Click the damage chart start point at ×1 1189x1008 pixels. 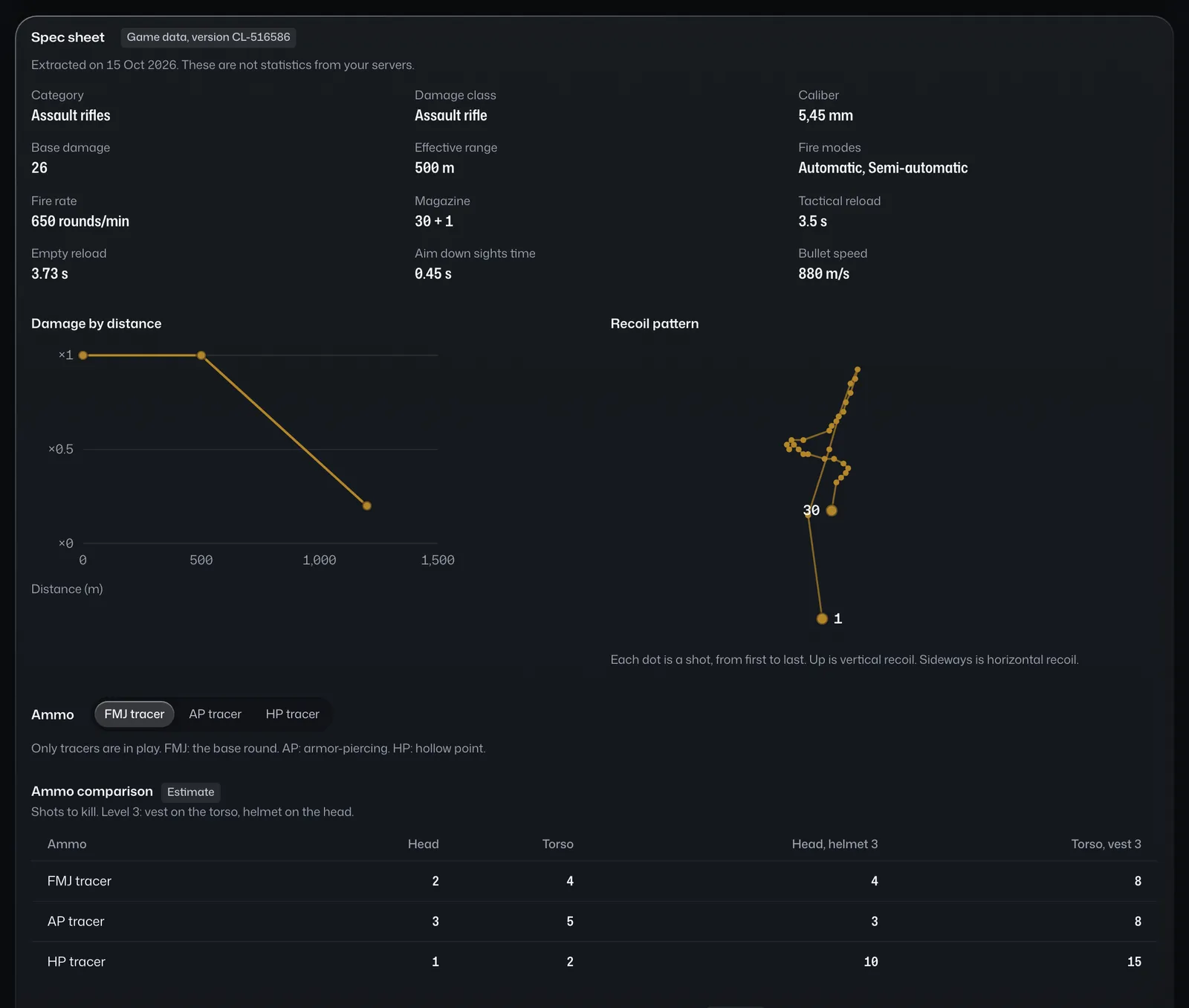click(x=83, y=355)
